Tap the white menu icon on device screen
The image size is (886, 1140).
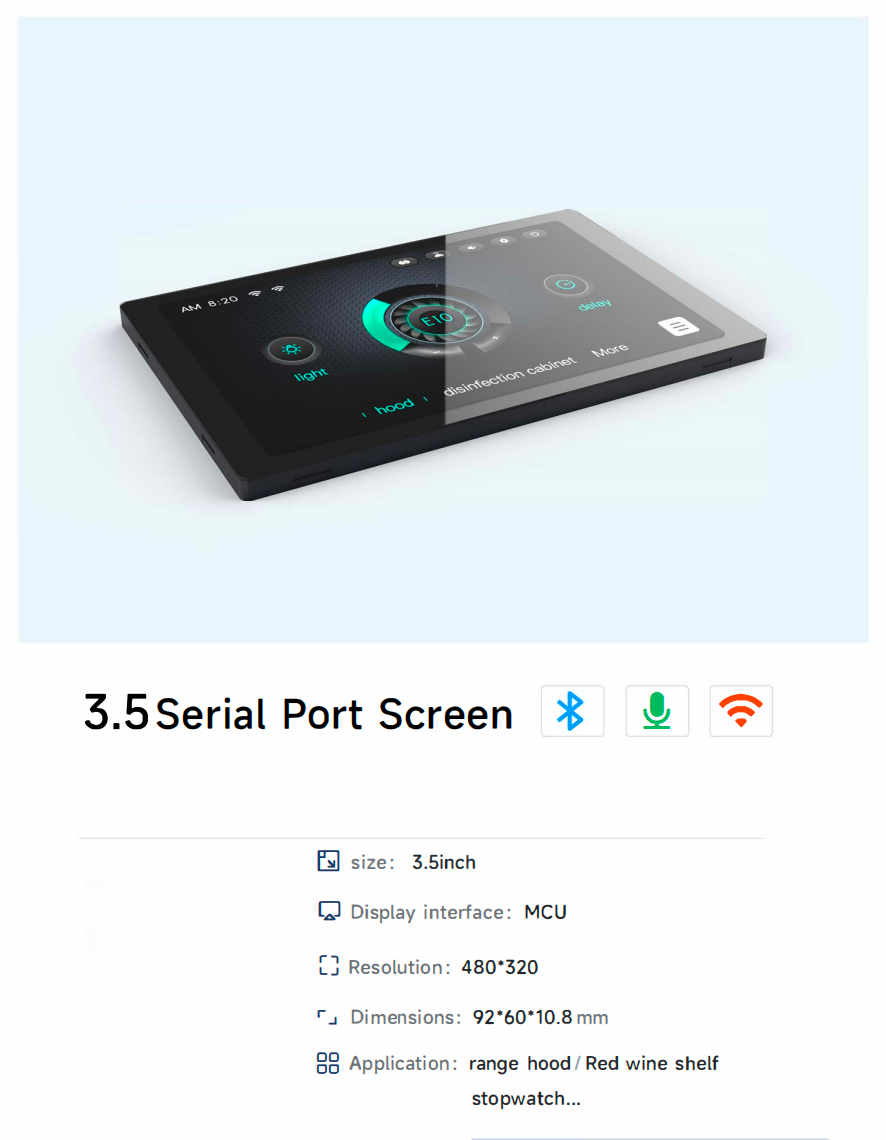[678, 326]
